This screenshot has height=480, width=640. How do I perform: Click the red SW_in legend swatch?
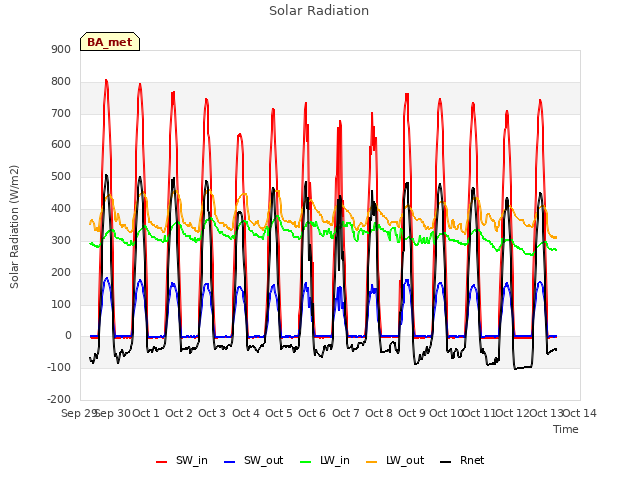[162, 462]
